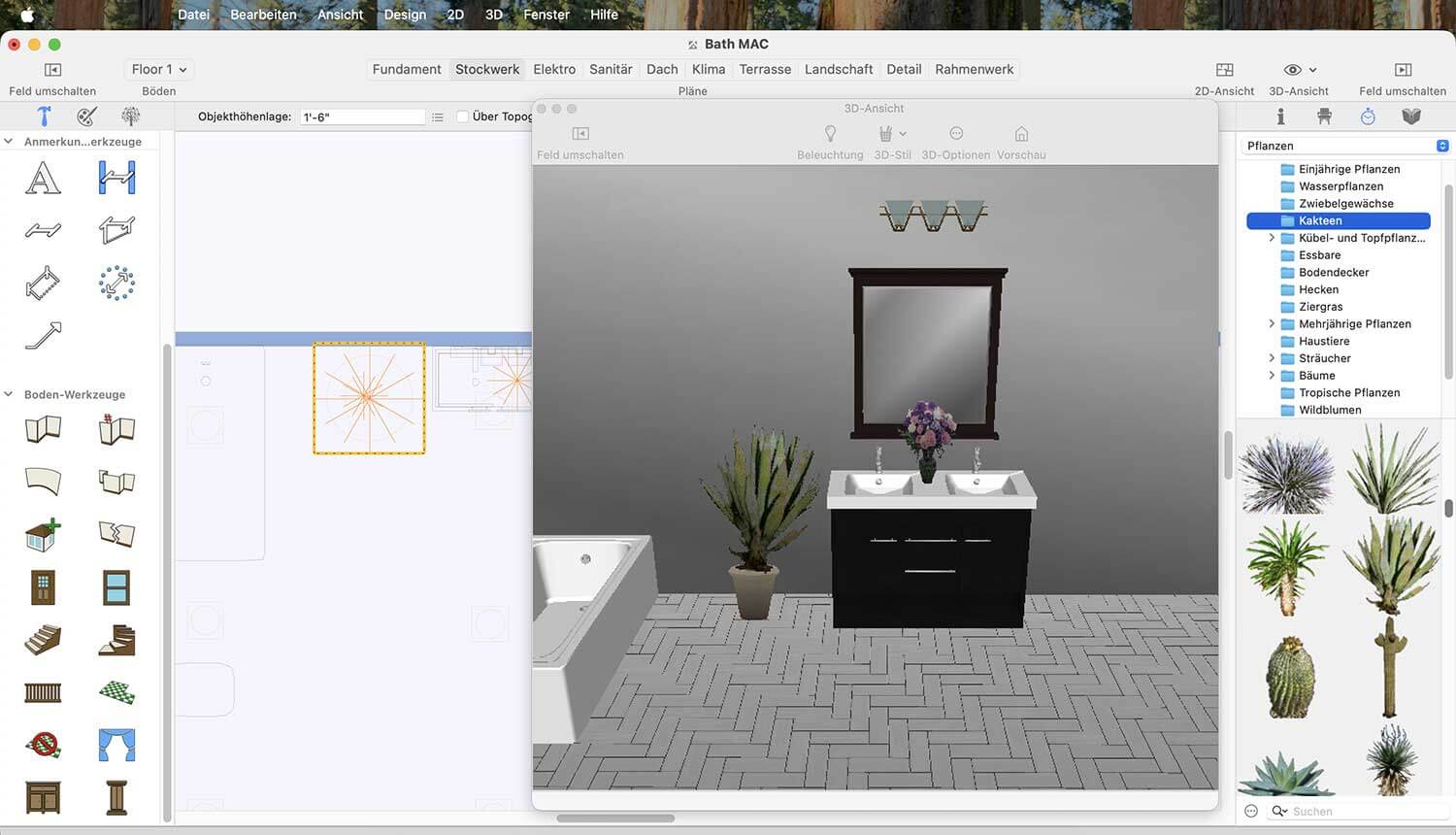Select the Curtains tool icon

116,745
